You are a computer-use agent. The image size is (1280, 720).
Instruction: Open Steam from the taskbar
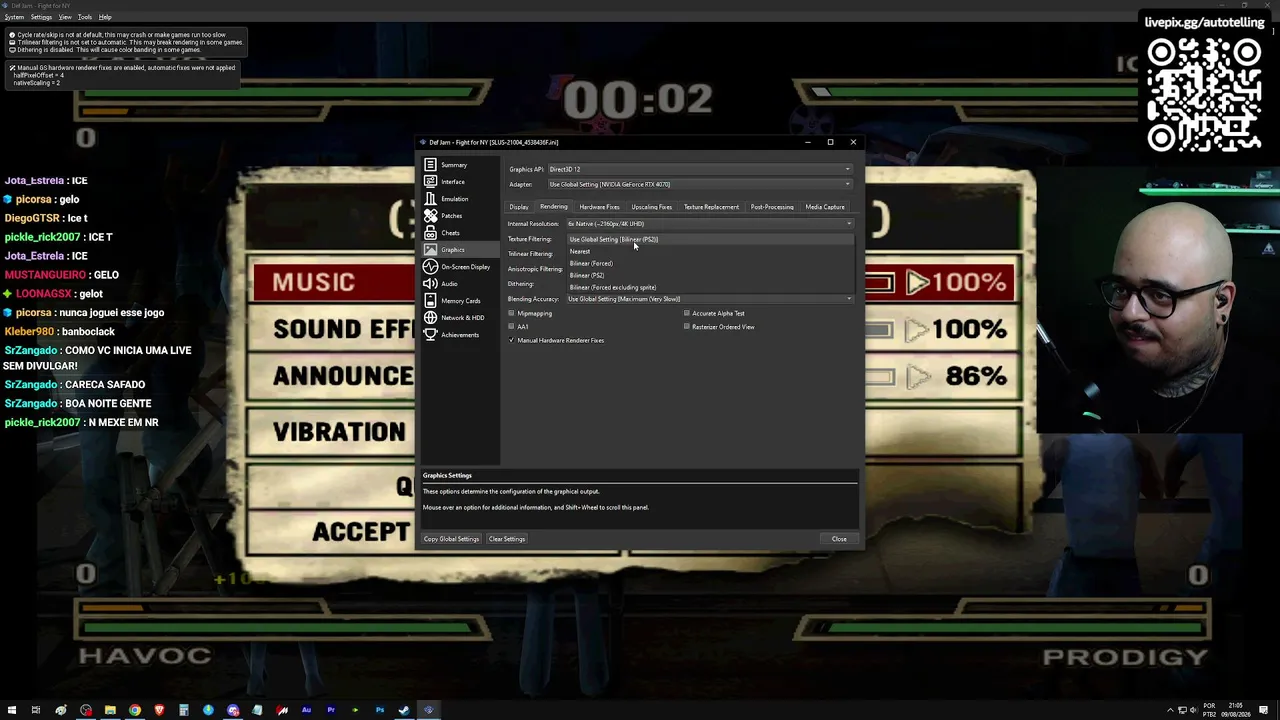click(x=404, y=710)
